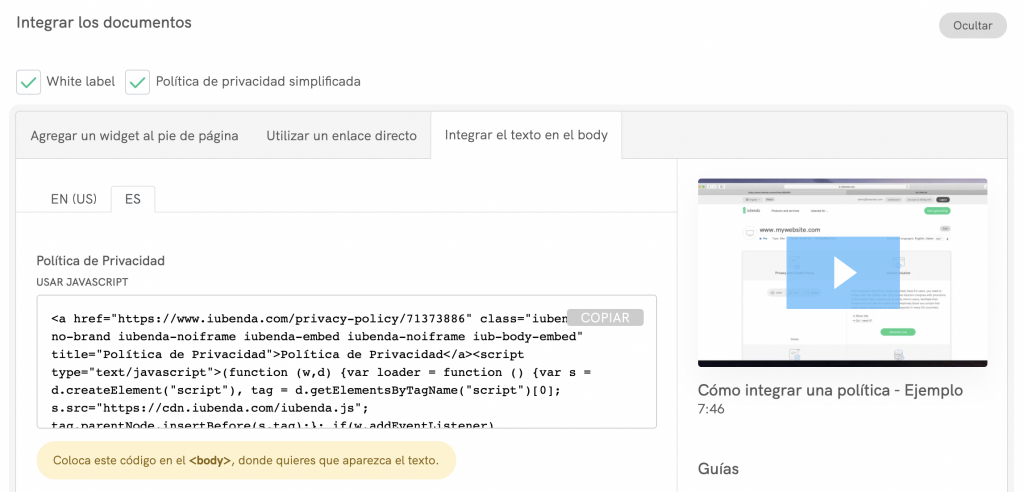Switch to Agregar un widget al pie de página tab
1024x492 pixels.
click(134, 135)
